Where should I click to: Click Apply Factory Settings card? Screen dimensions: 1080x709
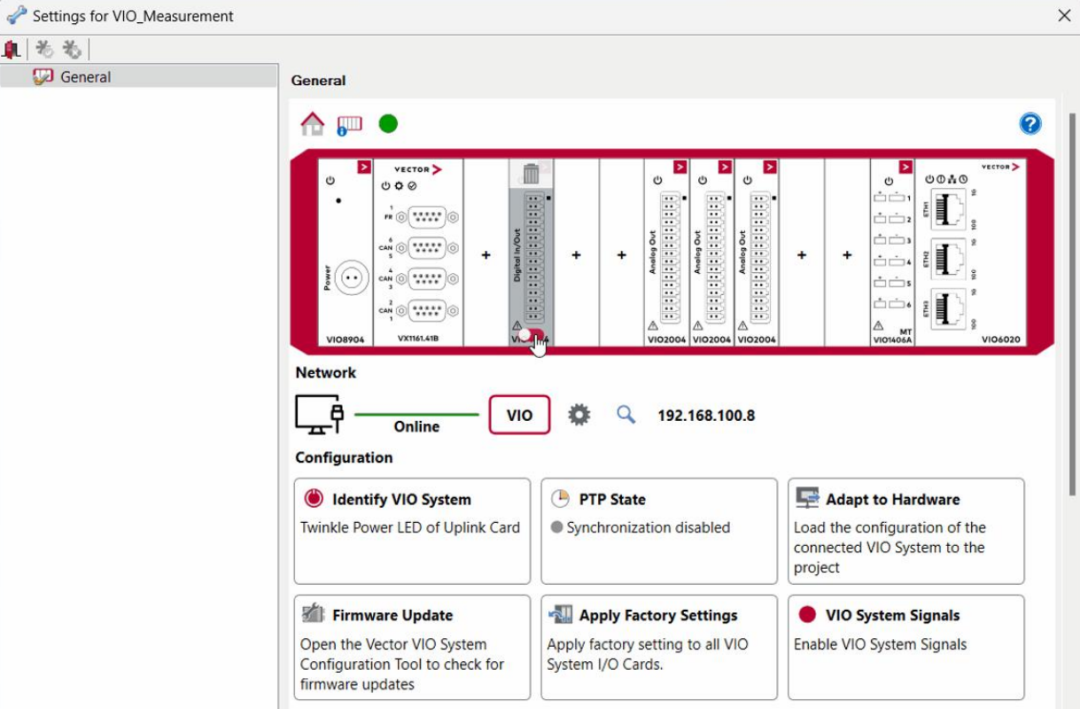click(x=659, y=648)
